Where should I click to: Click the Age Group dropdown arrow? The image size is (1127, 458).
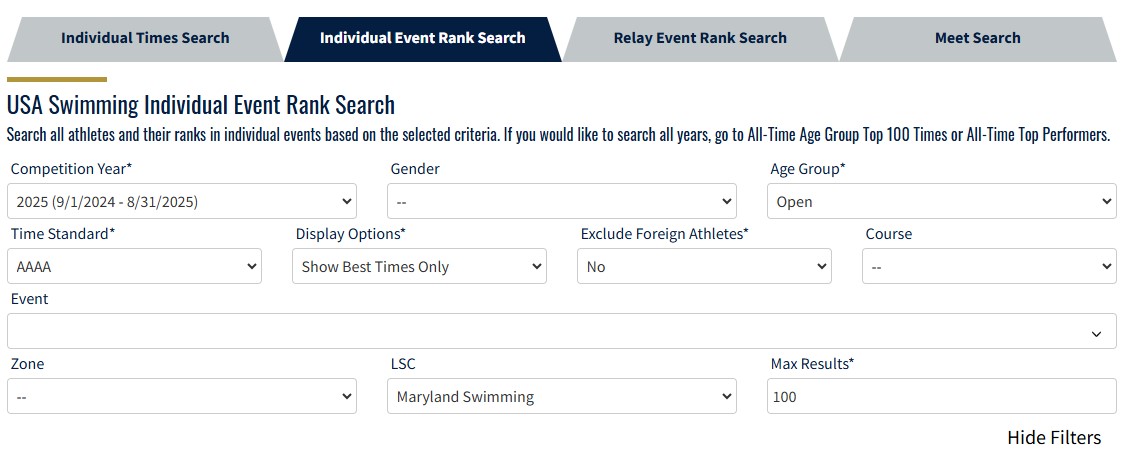pos(1106,201)
